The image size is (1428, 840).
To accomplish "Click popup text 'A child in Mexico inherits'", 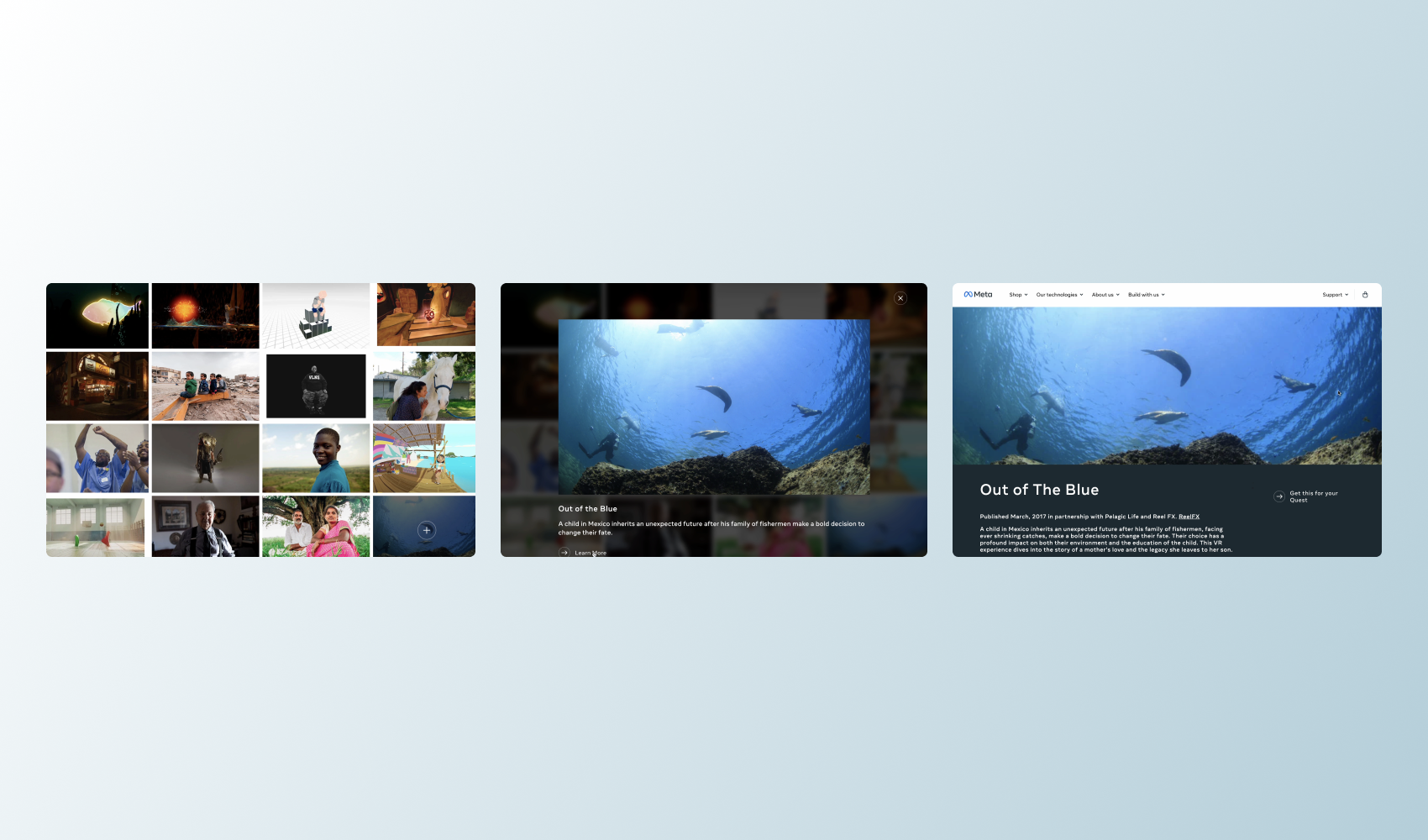I will (711, 528).
